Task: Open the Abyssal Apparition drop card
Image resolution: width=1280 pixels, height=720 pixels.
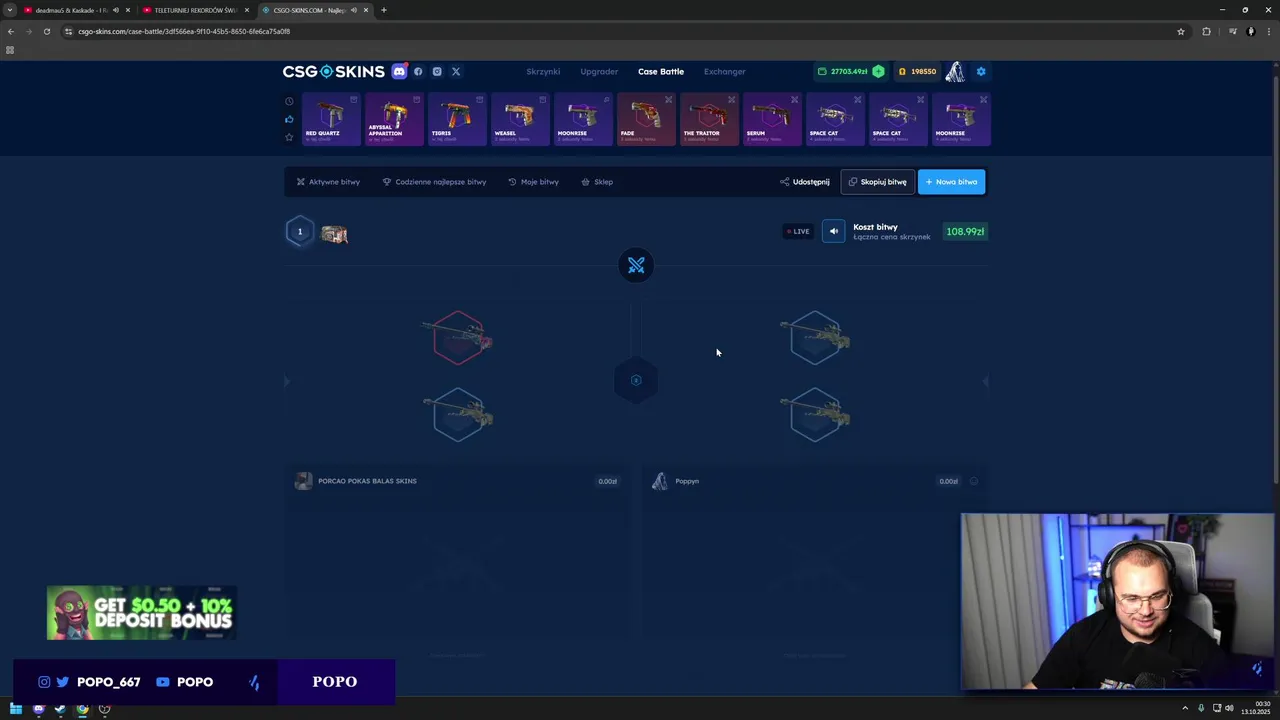Action: click(x=394, y=119)
